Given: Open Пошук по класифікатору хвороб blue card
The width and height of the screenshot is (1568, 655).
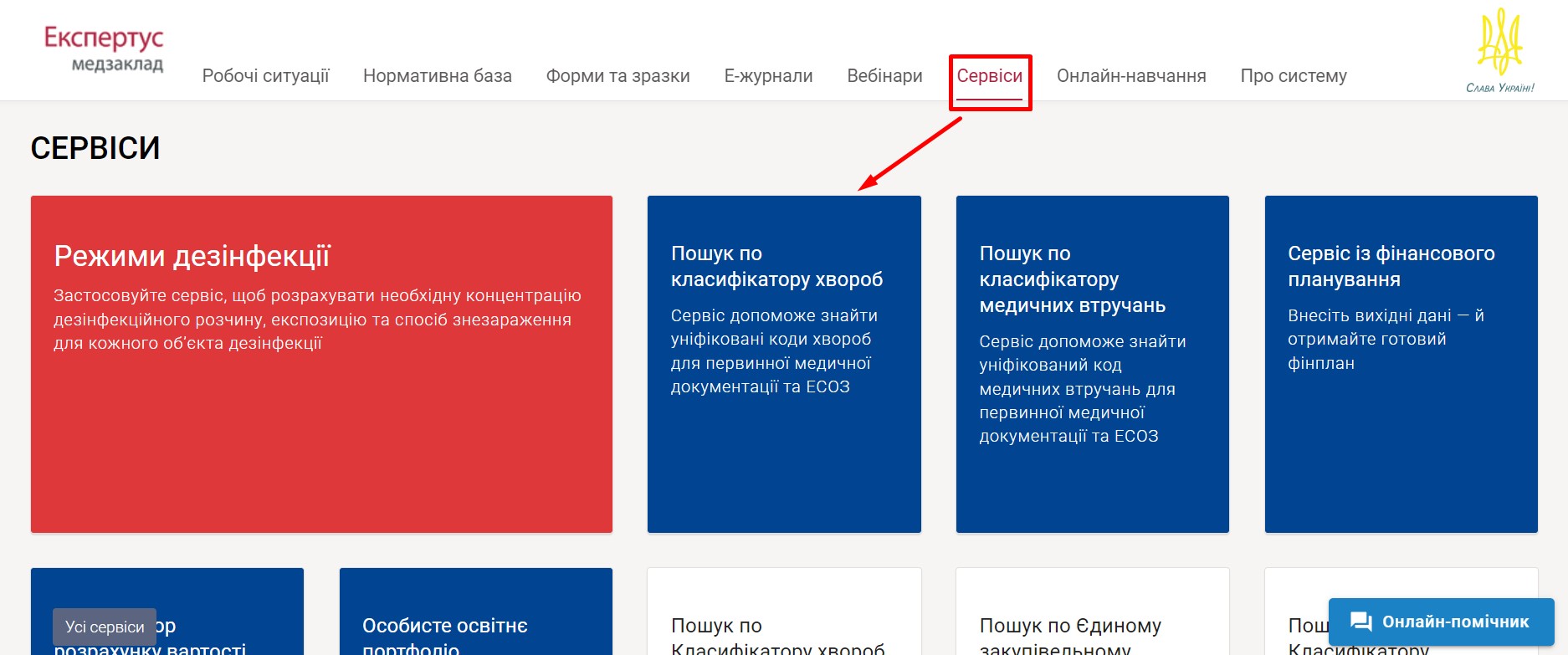Looking at the screenshot, I should [783, 364].
